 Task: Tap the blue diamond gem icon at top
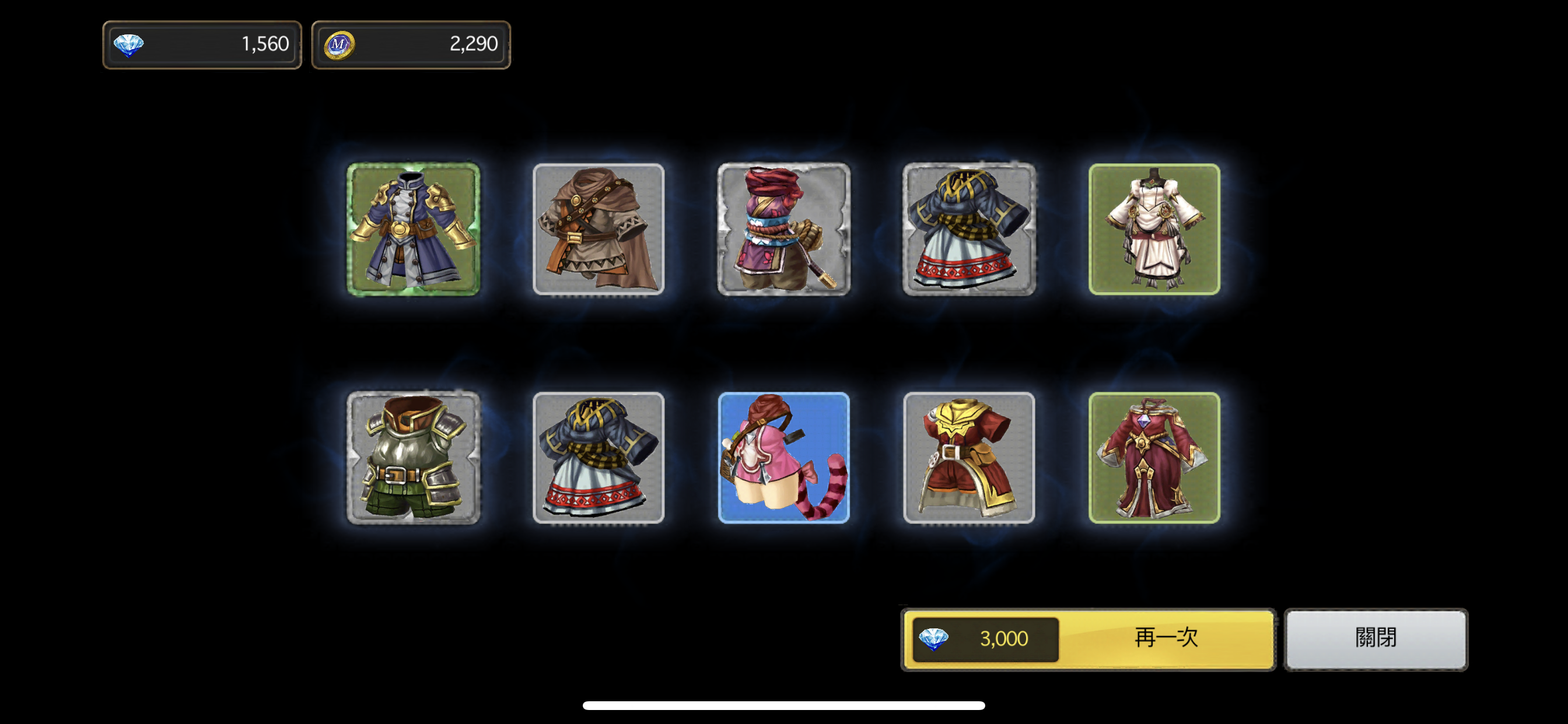129,45
